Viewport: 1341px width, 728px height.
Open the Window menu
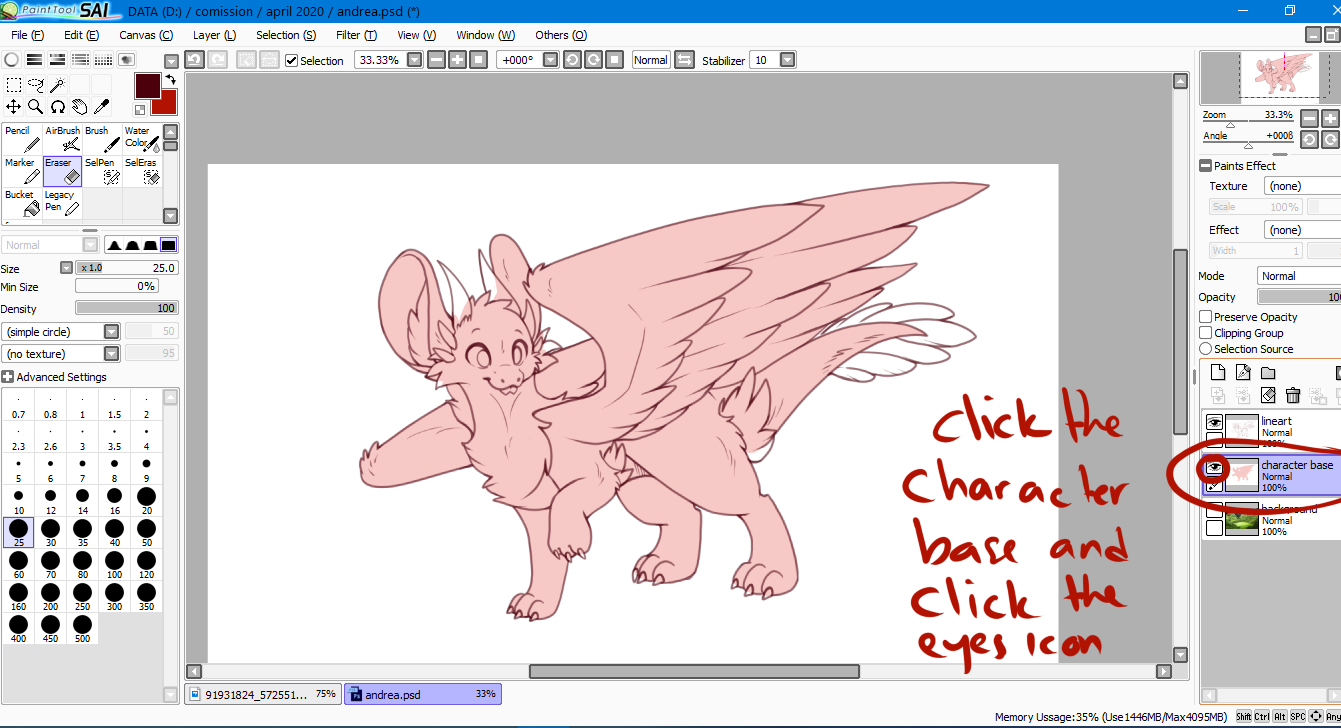pyautogui.click(x=486, y=35)
